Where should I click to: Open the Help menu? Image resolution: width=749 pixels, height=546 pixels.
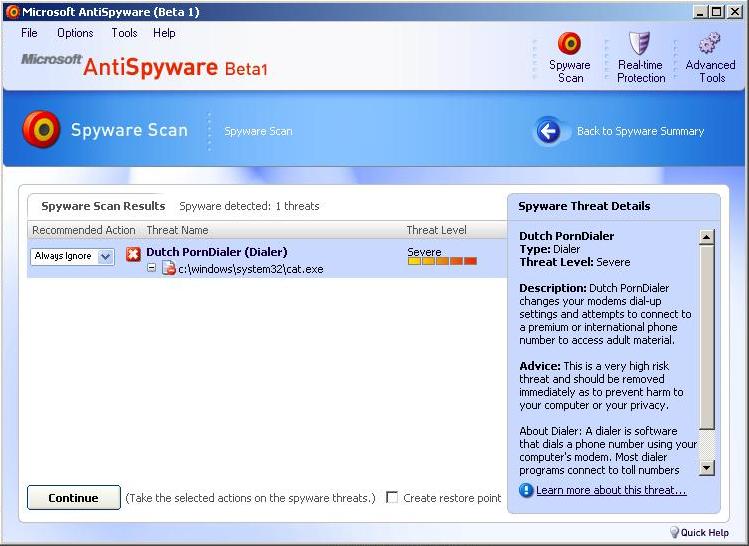pyautogui.click(x=164, y=33)
